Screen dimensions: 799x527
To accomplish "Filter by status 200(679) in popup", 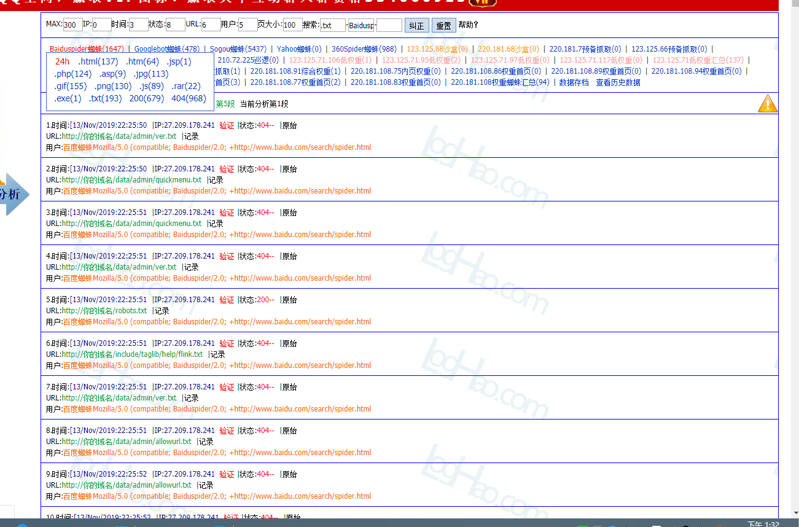I will point(146,98).
